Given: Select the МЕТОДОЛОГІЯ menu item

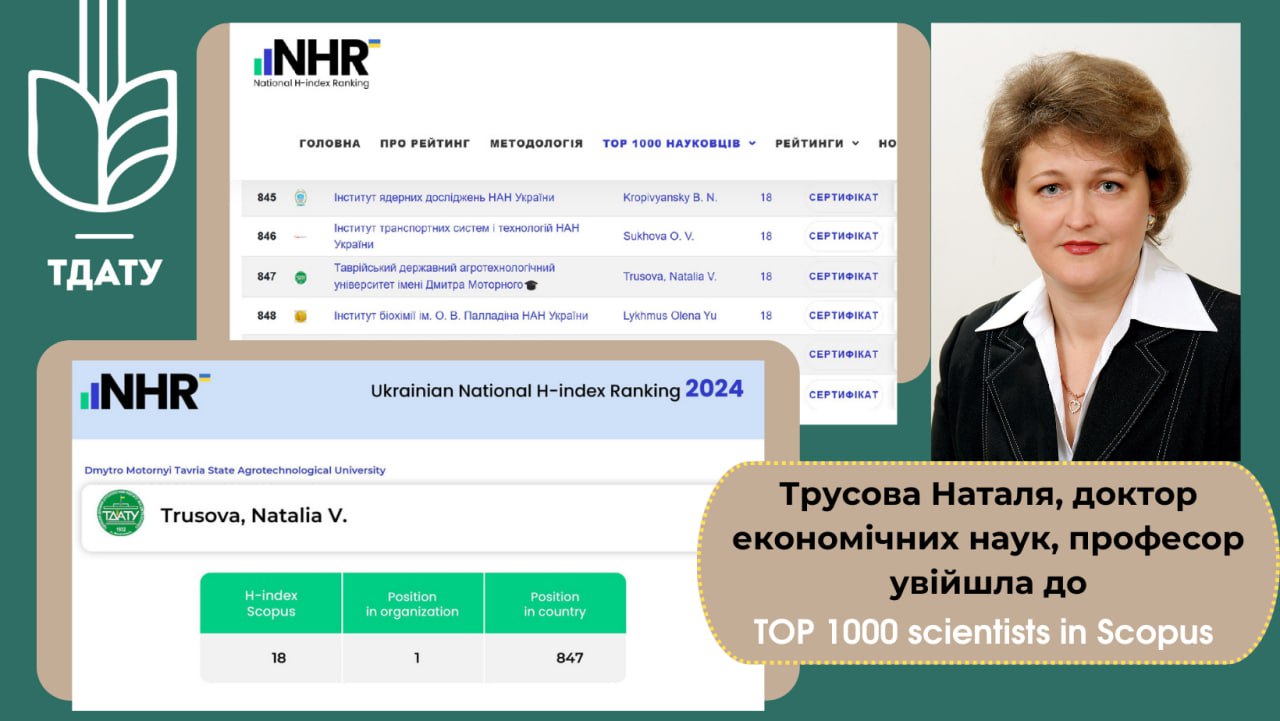Looking at the screenshot, I should pos(536,144).
